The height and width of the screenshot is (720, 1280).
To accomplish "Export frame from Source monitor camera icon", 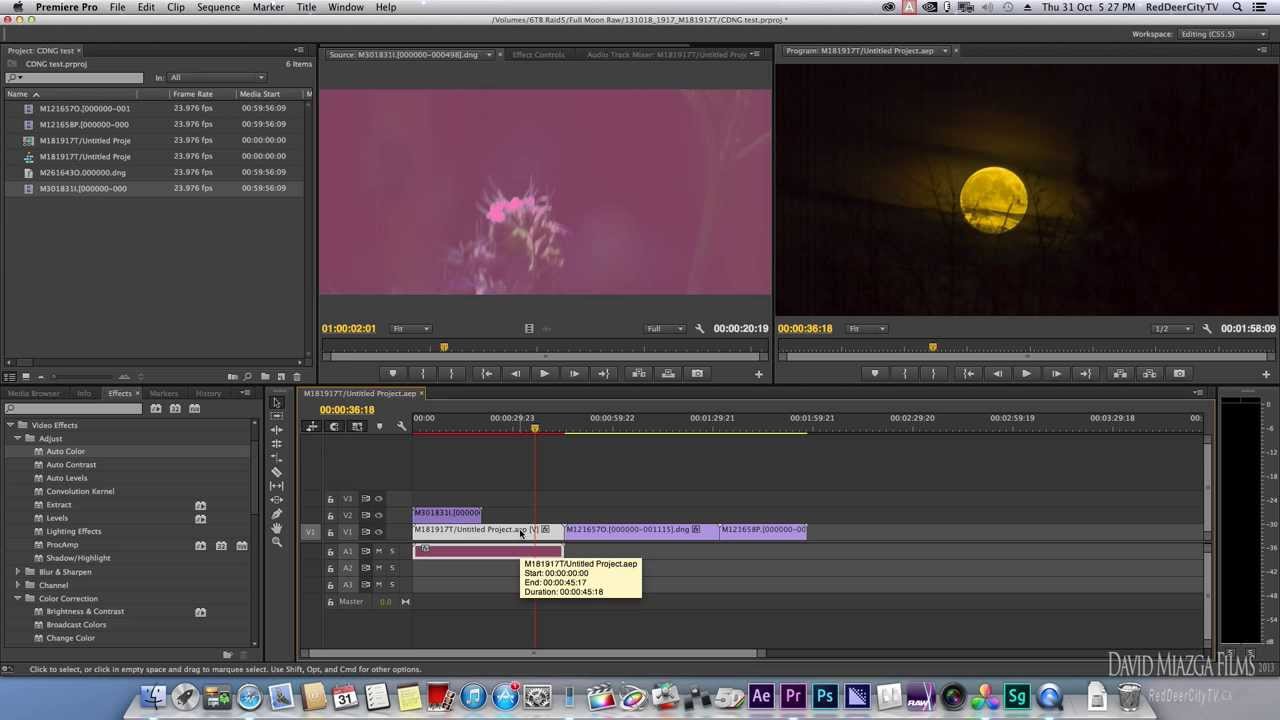I will pyautogui.click(x=697, y=374).
